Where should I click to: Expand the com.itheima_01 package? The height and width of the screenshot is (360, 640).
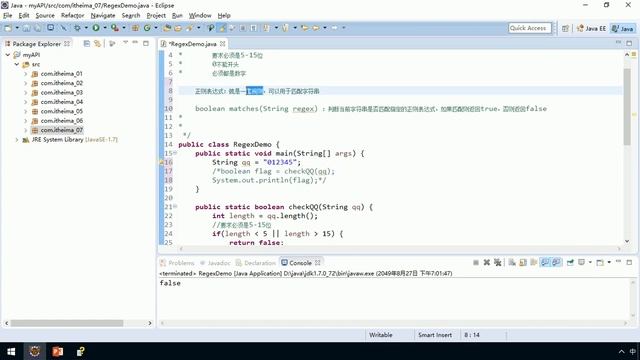[x=26, y=74]
